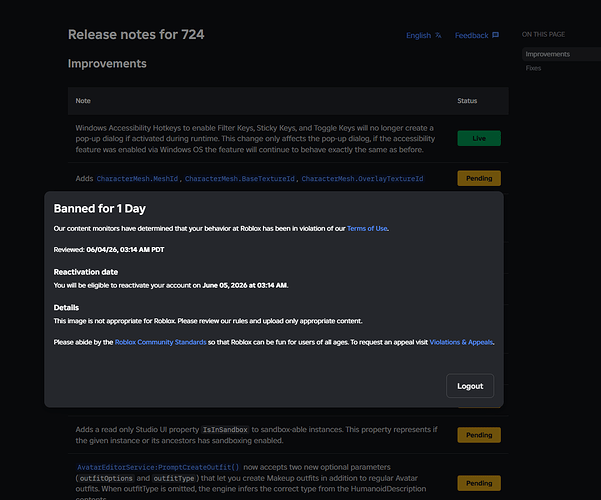This screenshot has width=601, height=500.
Task: Click the 'Details' heading in the dialog
Action: 66,308
